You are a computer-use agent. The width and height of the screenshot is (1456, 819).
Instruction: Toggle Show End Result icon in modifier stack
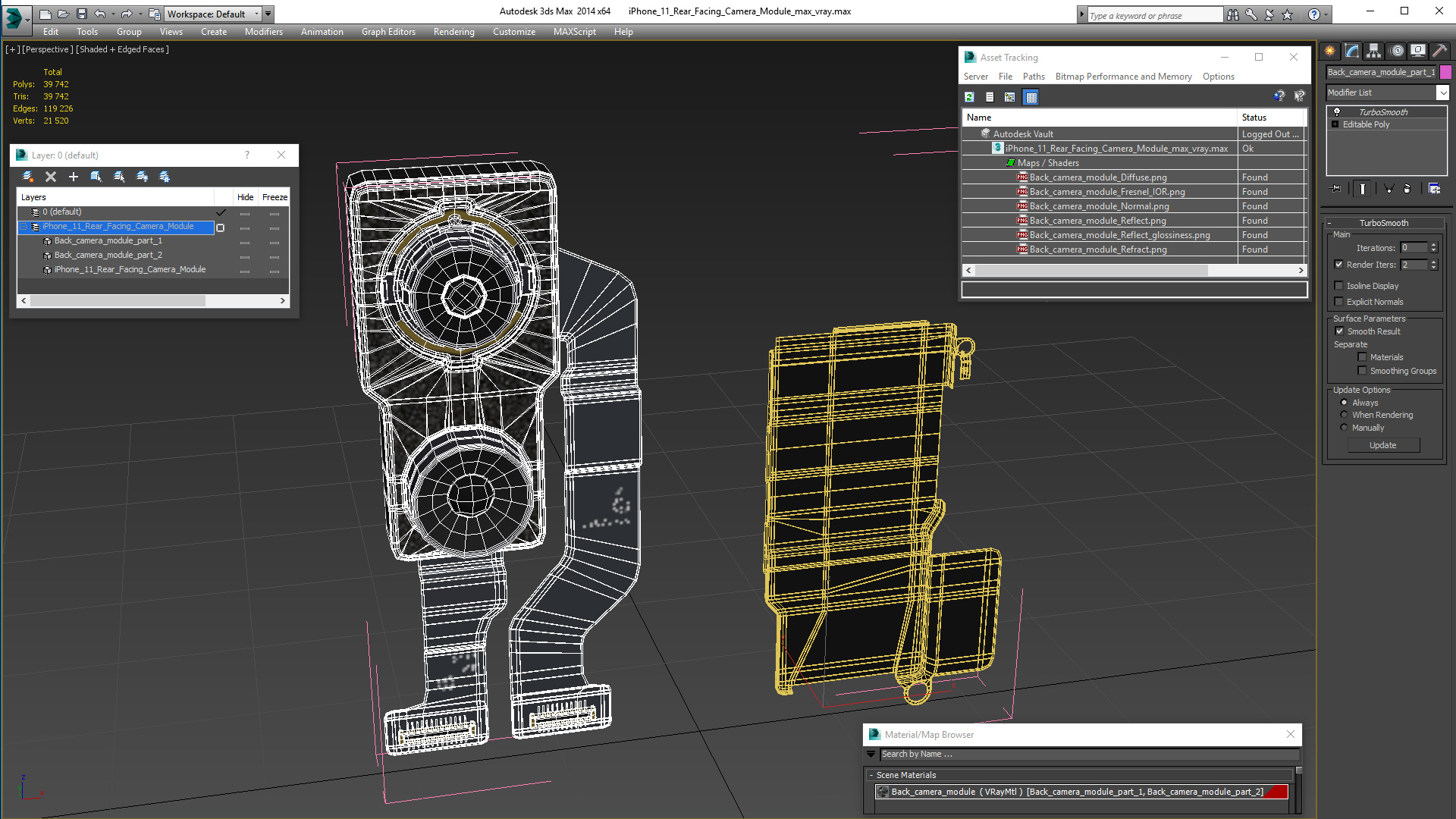click(1363, 189)
